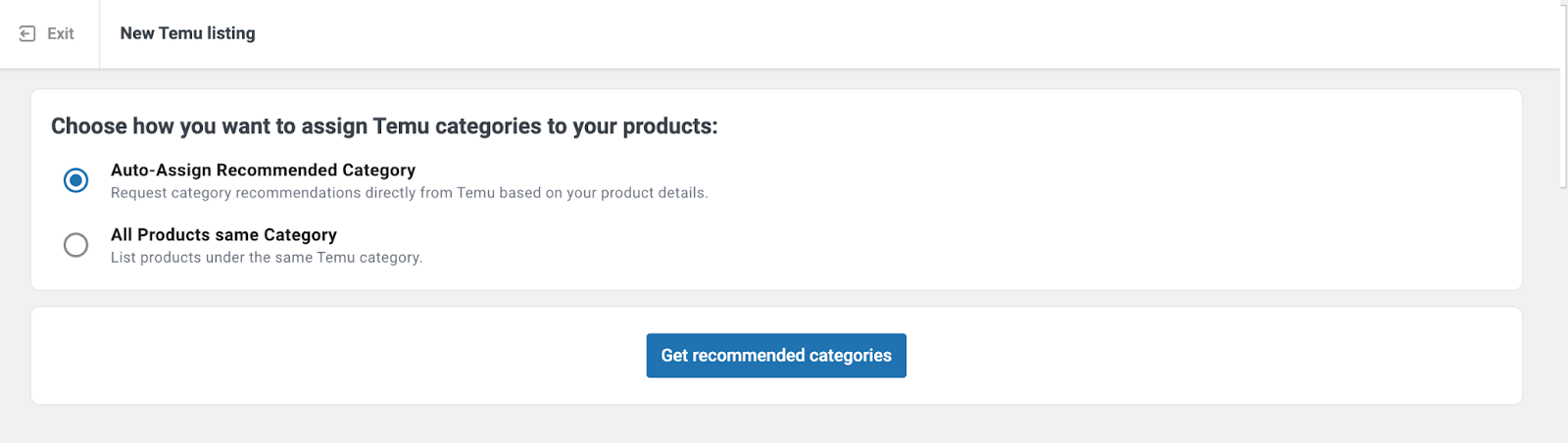Screen dimensions: 1568x443
Task: Click the Auto-Assign Recommended Category label text
Action: point(263,171)
